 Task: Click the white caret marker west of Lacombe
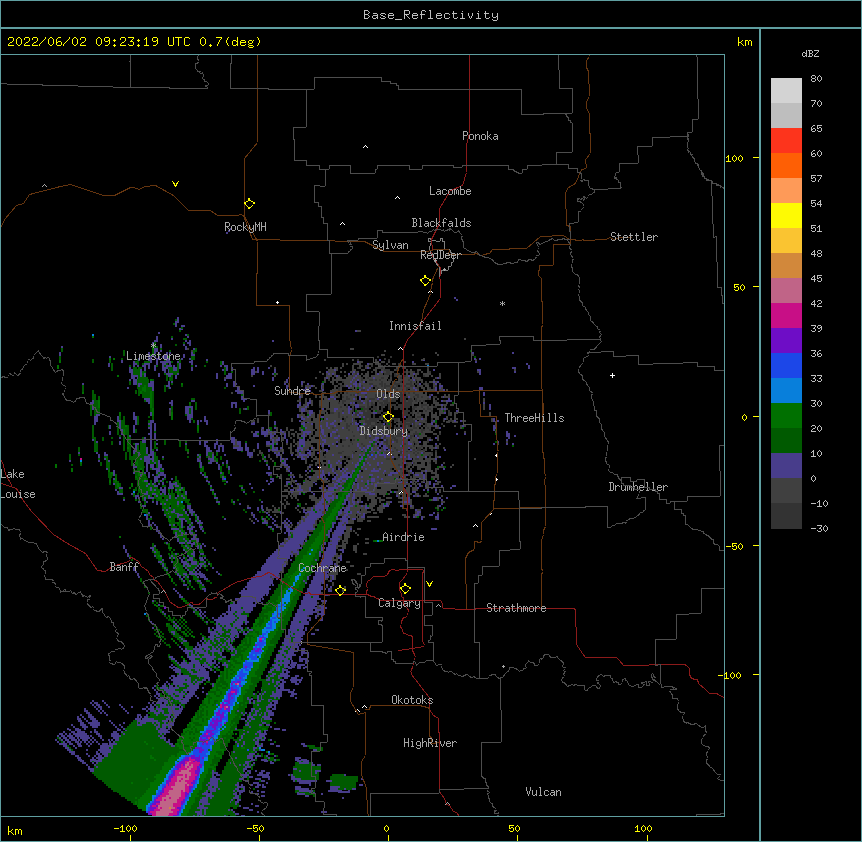pos(397,197)
